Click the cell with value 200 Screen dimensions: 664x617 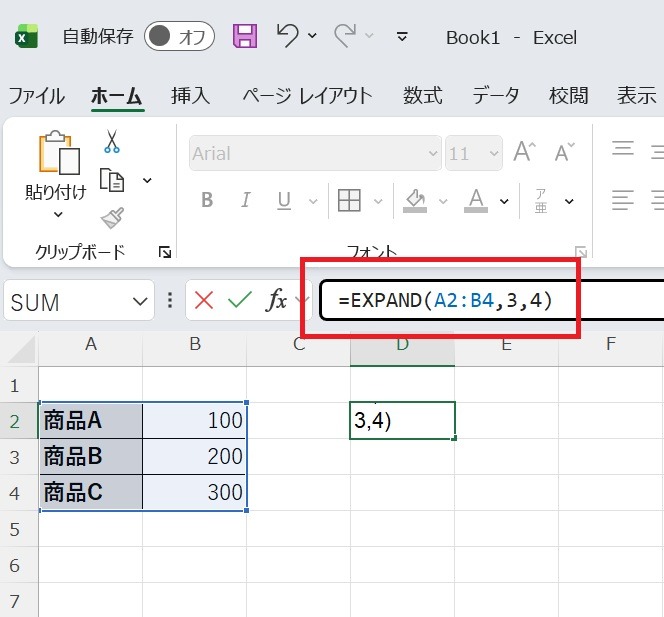point(194,457)
